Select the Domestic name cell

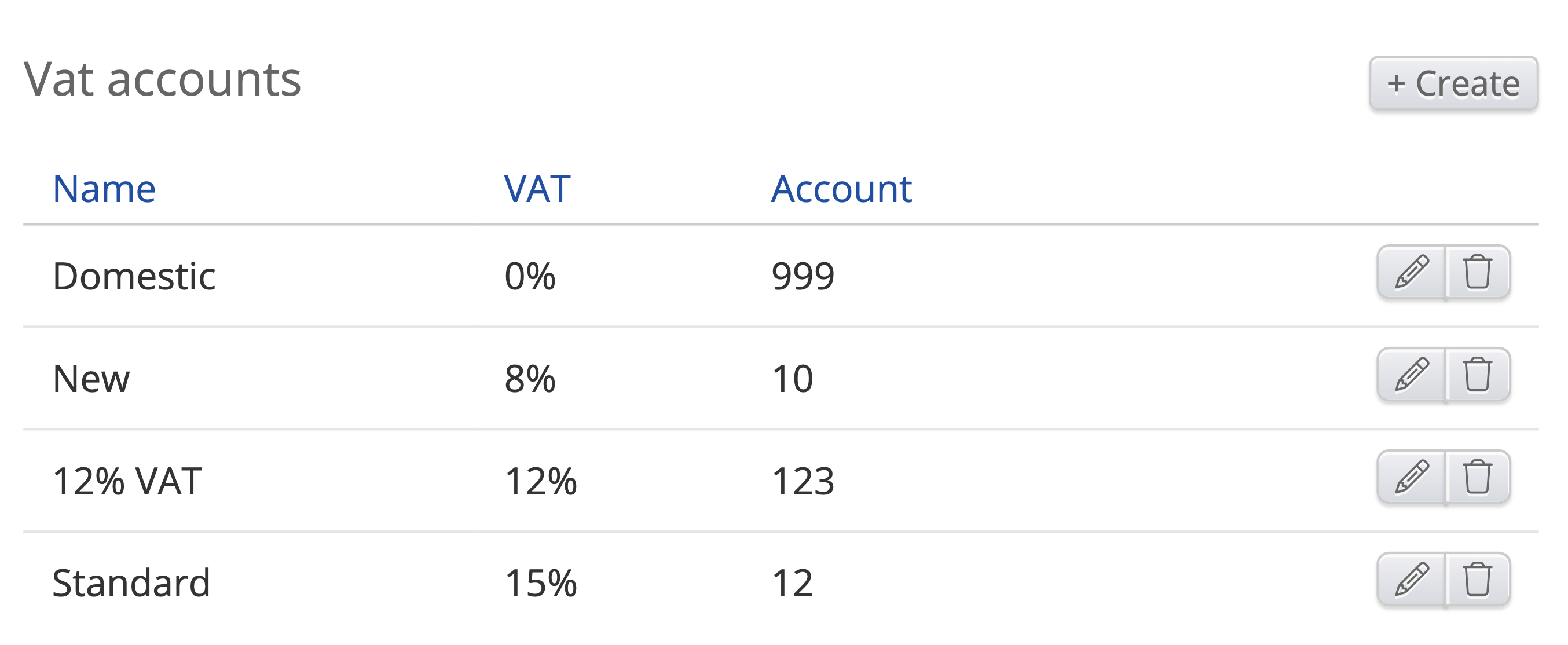pyautogui.click(x=134, y=276)
